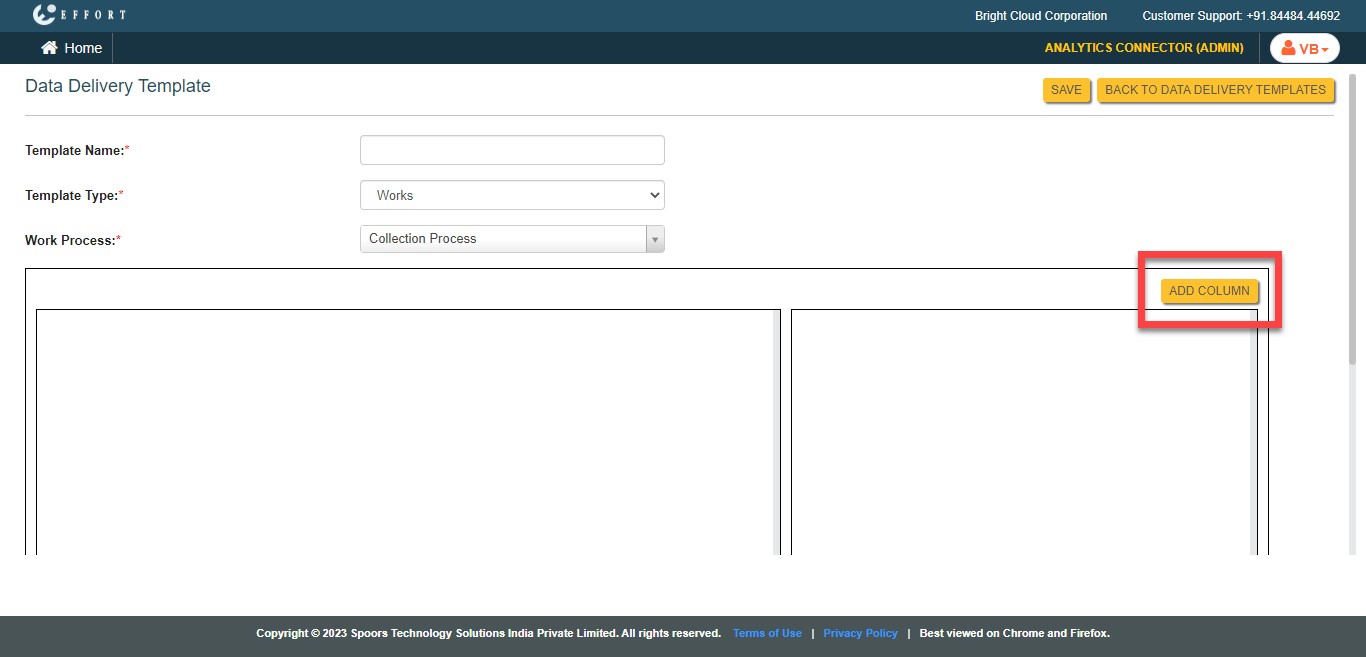Click the Bright Cloud Corporation name
This screenshot has height=657, width=1366.
pos(1040,16)
